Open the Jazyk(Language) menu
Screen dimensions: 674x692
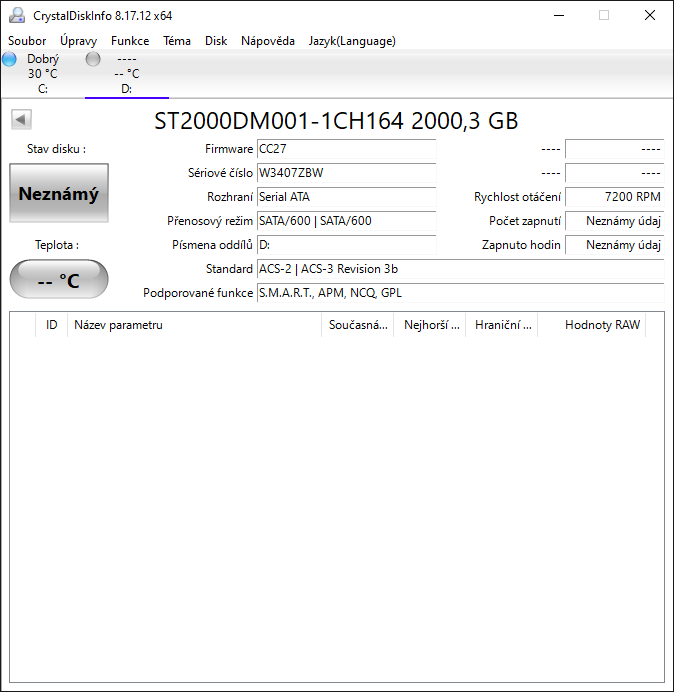tap(352, 41)
